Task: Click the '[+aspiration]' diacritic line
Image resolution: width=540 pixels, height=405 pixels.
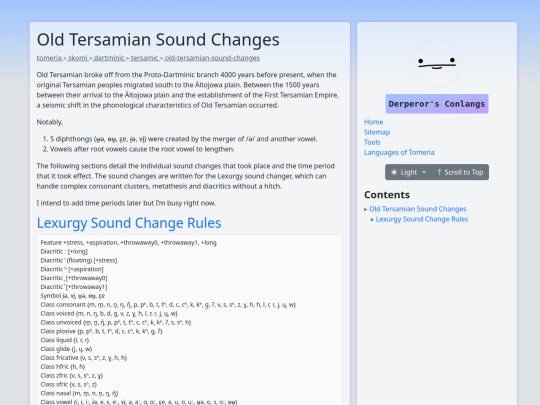Action: 72,269
